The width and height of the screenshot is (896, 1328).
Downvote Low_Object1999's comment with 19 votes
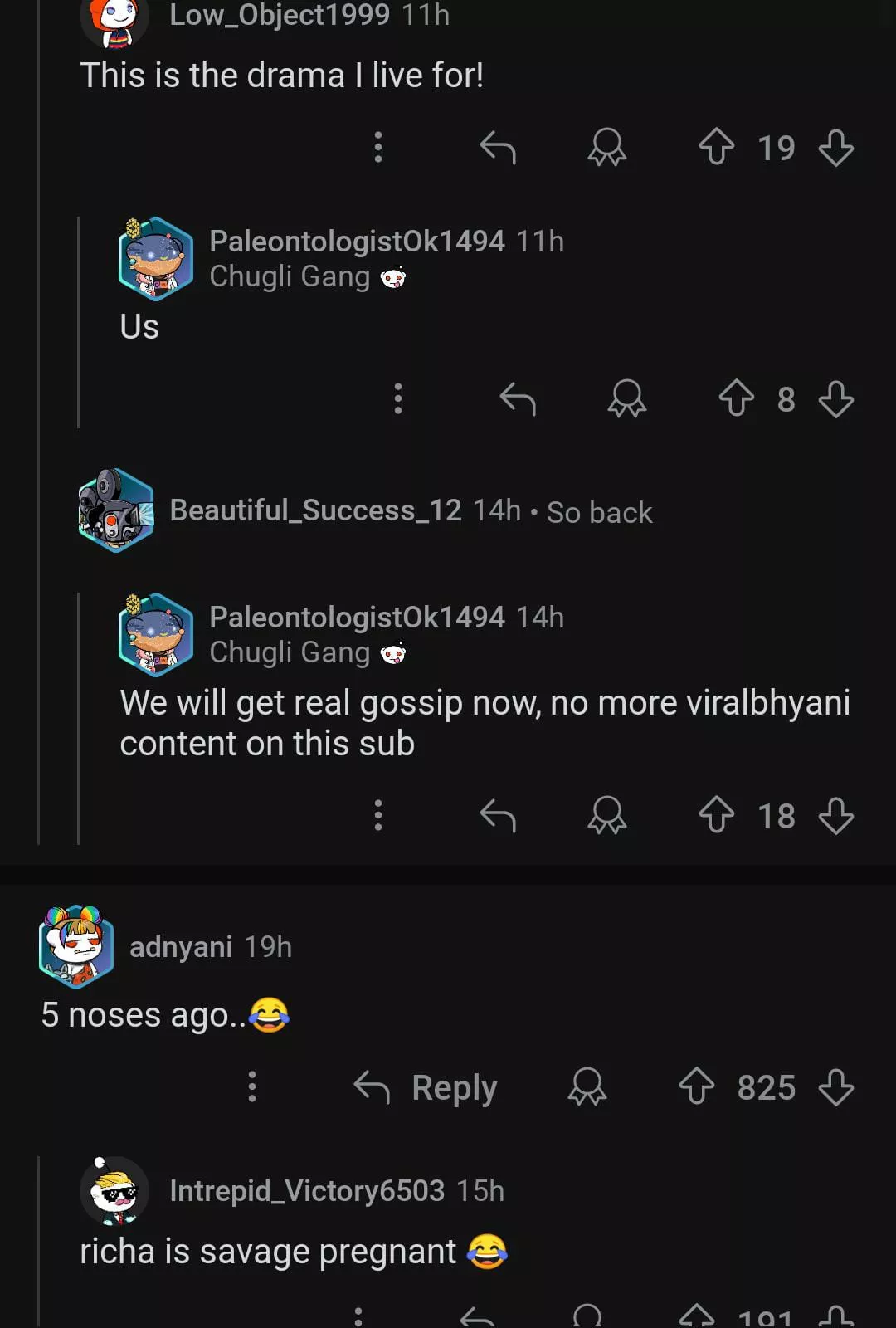coord(835,148)
